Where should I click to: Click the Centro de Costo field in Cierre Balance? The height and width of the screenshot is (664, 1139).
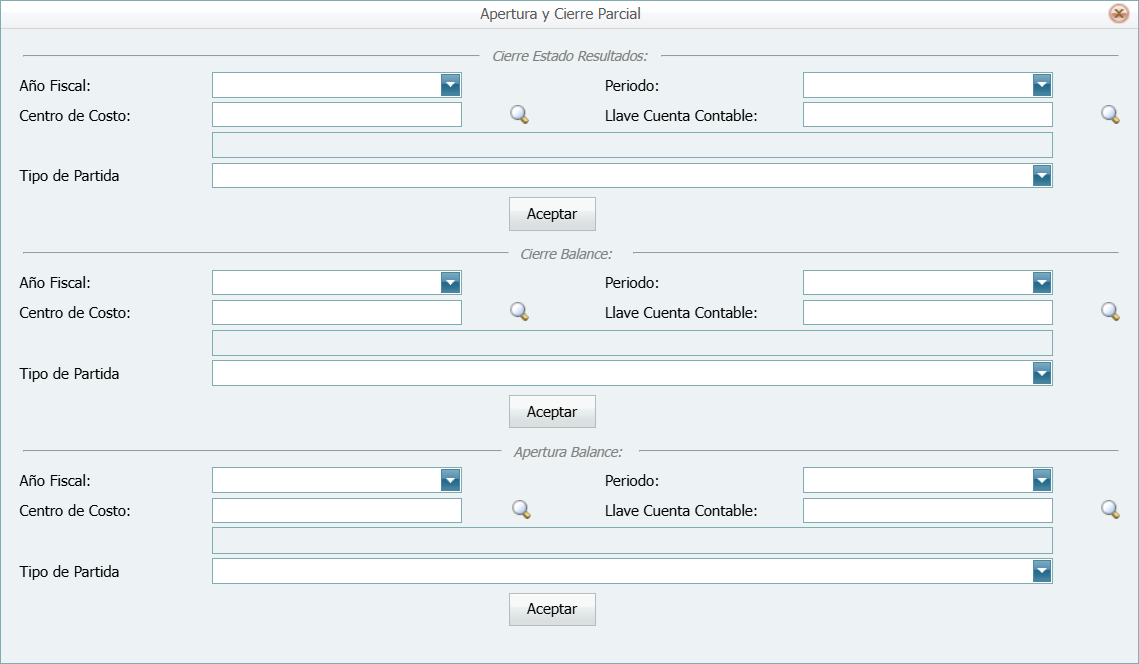336,312
